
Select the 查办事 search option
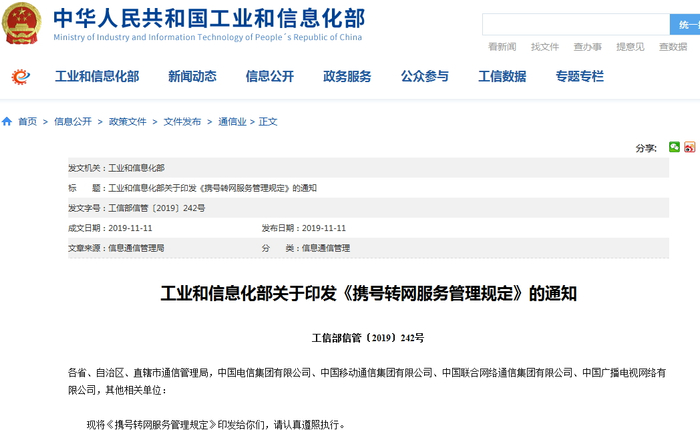point(588,47)
